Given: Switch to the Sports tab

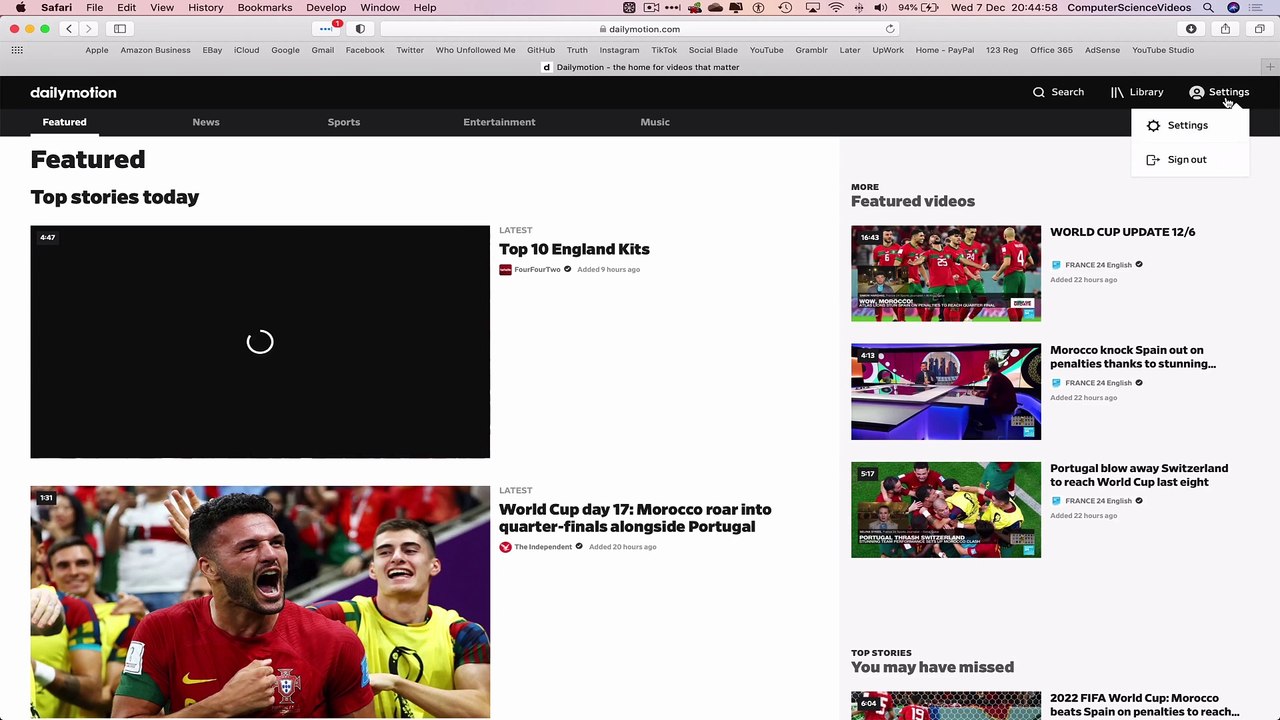Looking at the screenshot, I should (x=344, y=122).
